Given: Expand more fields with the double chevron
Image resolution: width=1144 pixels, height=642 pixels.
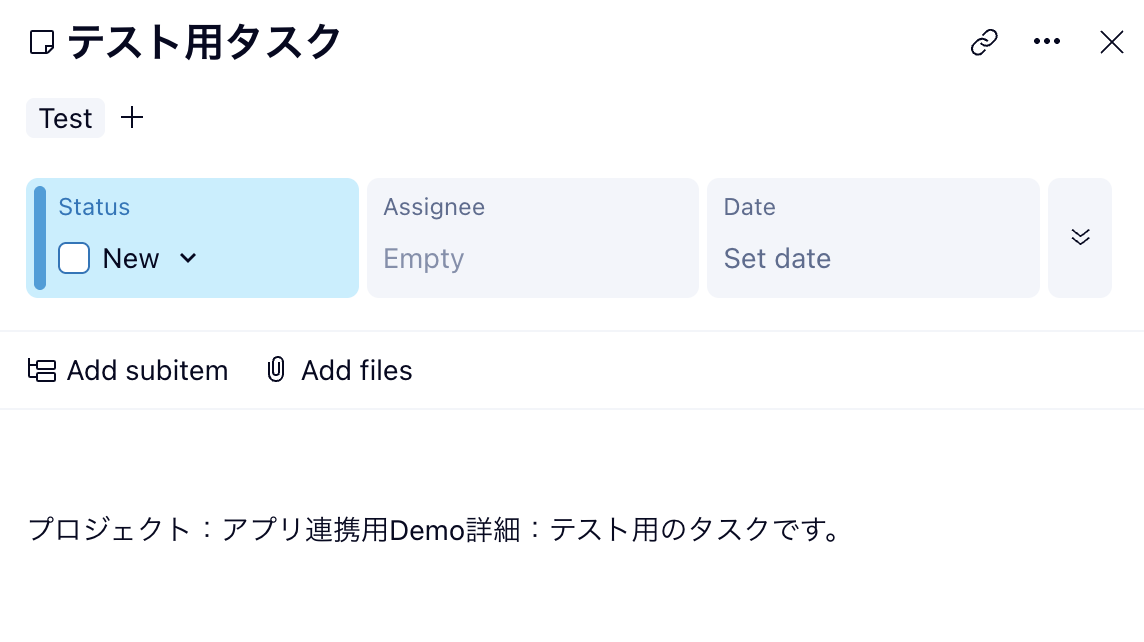Looking at the screenshot, I should click(x=1080, y=237).
